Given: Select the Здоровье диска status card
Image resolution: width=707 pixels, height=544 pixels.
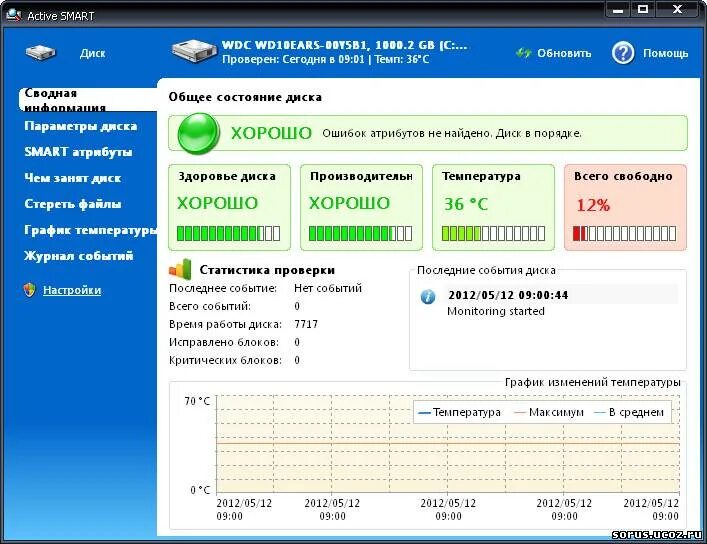Looking at the screenshot, I should click(x=230, y=207).
